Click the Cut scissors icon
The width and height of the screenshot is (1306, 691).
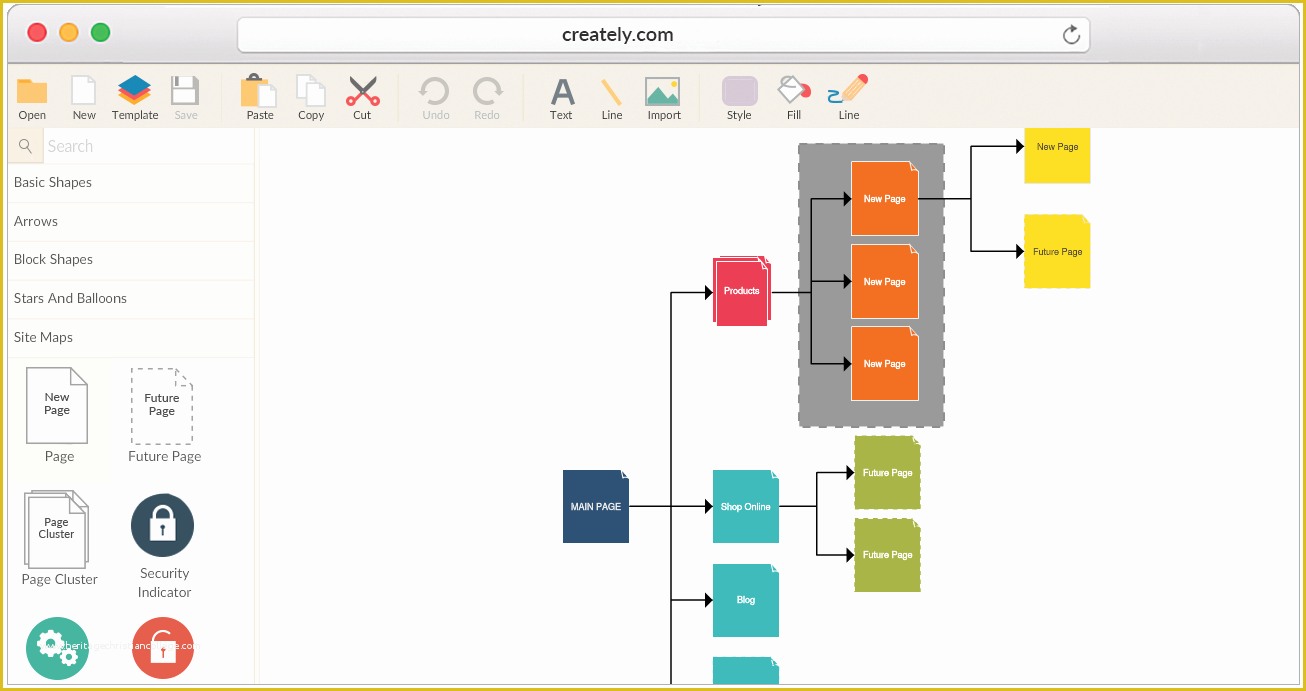click(363, 91)
